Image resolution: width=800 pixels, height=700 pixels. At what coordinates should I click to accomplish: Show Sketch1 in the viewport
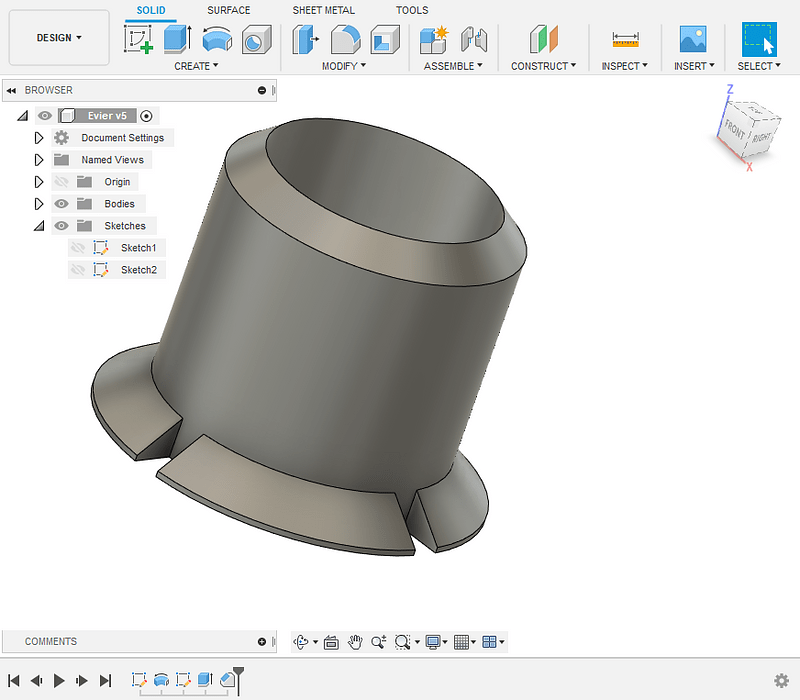[x=78, y=248]
